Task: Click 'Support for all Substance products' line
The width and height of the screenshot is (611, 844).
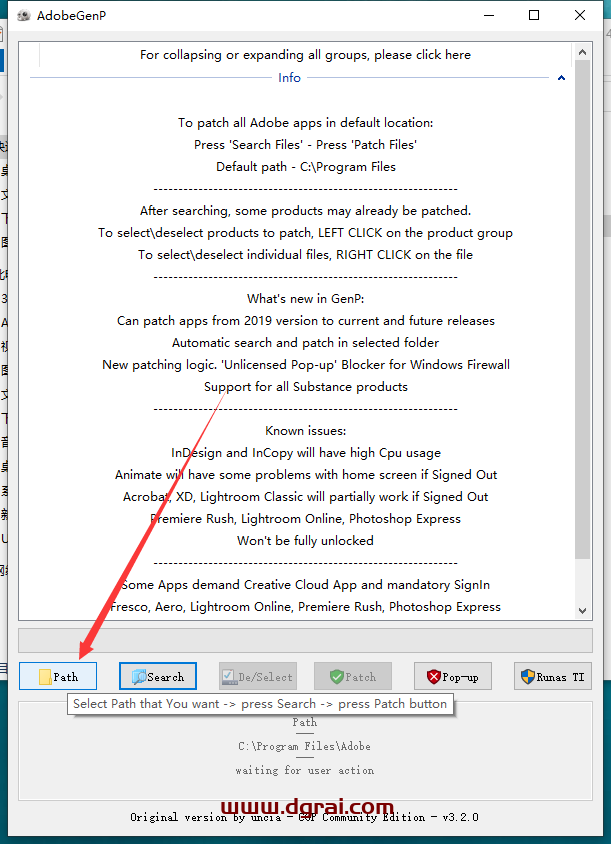Action: click(306, 386)
